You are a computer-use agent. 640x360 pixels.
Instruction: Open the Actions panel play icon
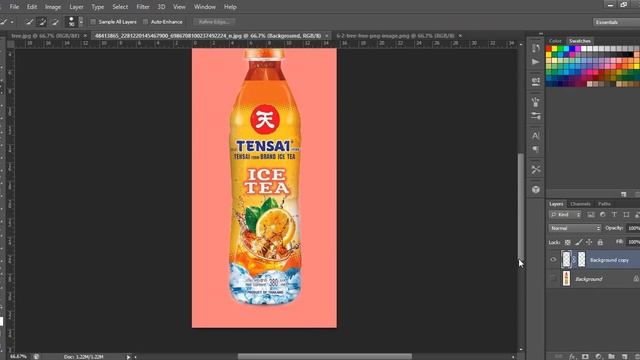click(x=536, y=62)
